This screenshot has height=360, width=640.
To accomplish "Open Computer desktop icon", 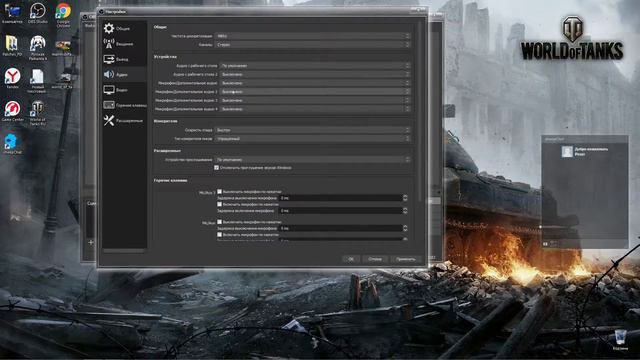I will click(12, 13).
